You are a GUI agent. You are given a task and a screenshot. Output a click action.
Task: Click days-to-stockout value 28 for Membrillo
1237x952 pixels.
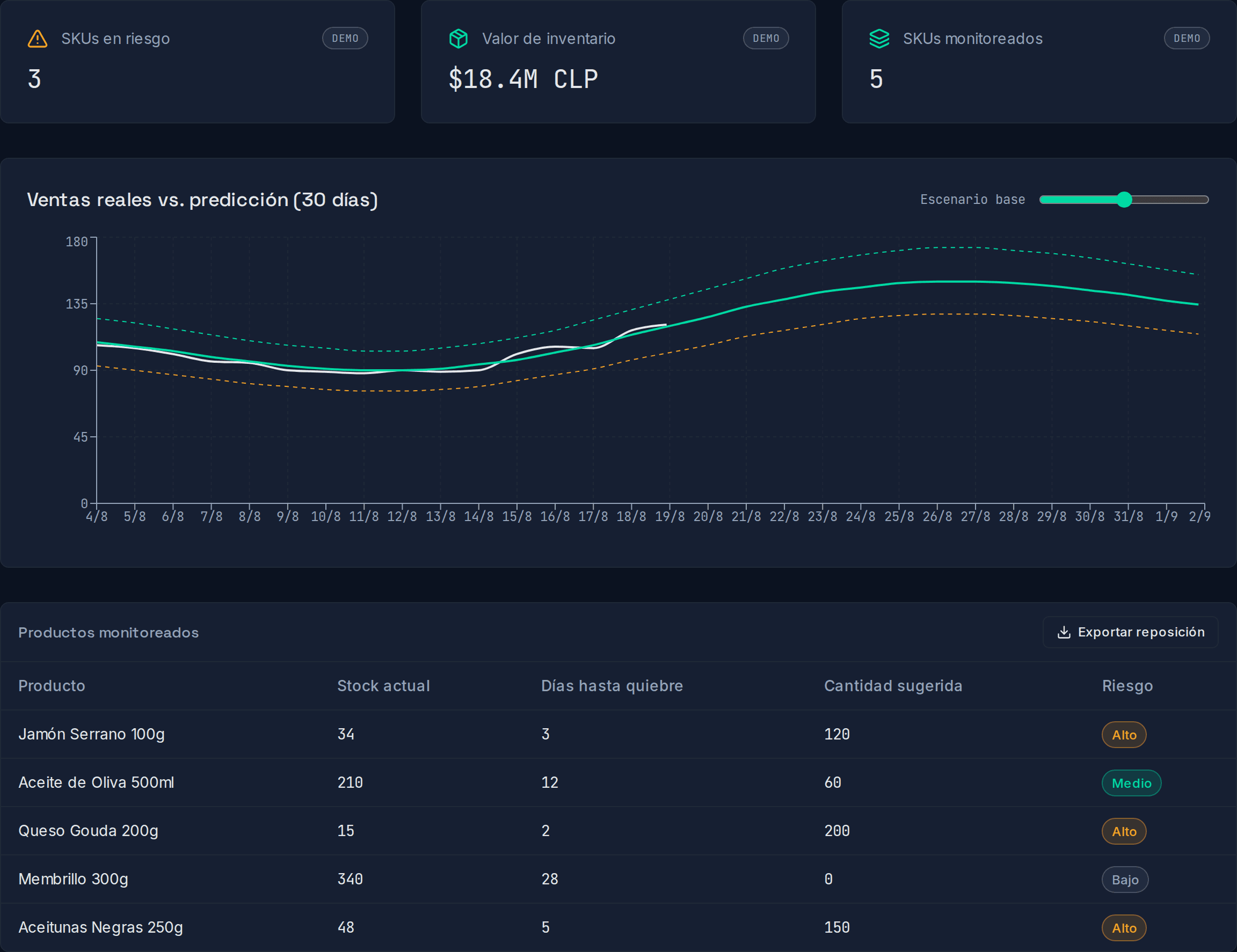(x=549, y=879)
